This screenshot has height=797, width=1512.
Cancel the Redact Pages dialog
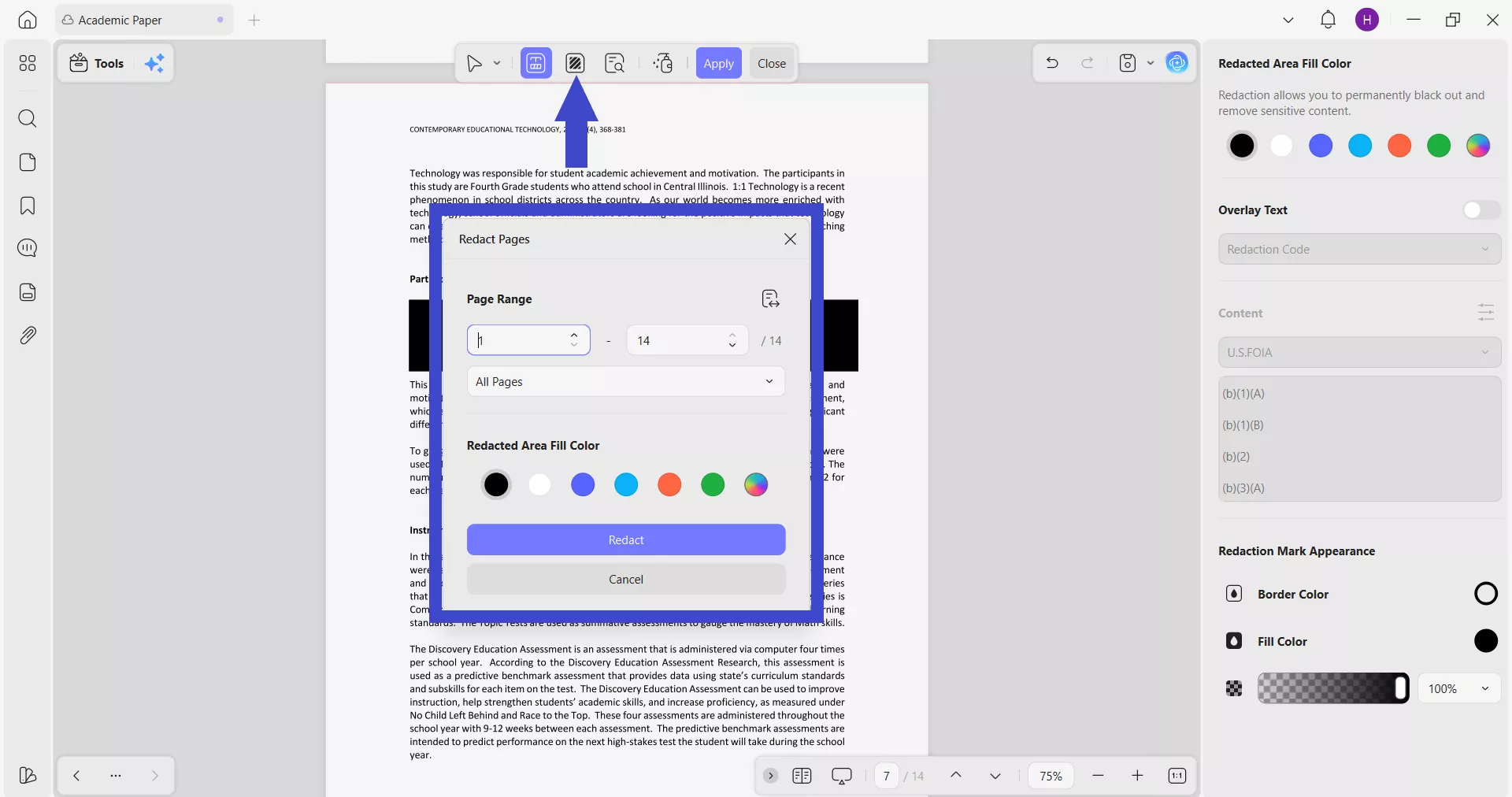coord(626,579)
